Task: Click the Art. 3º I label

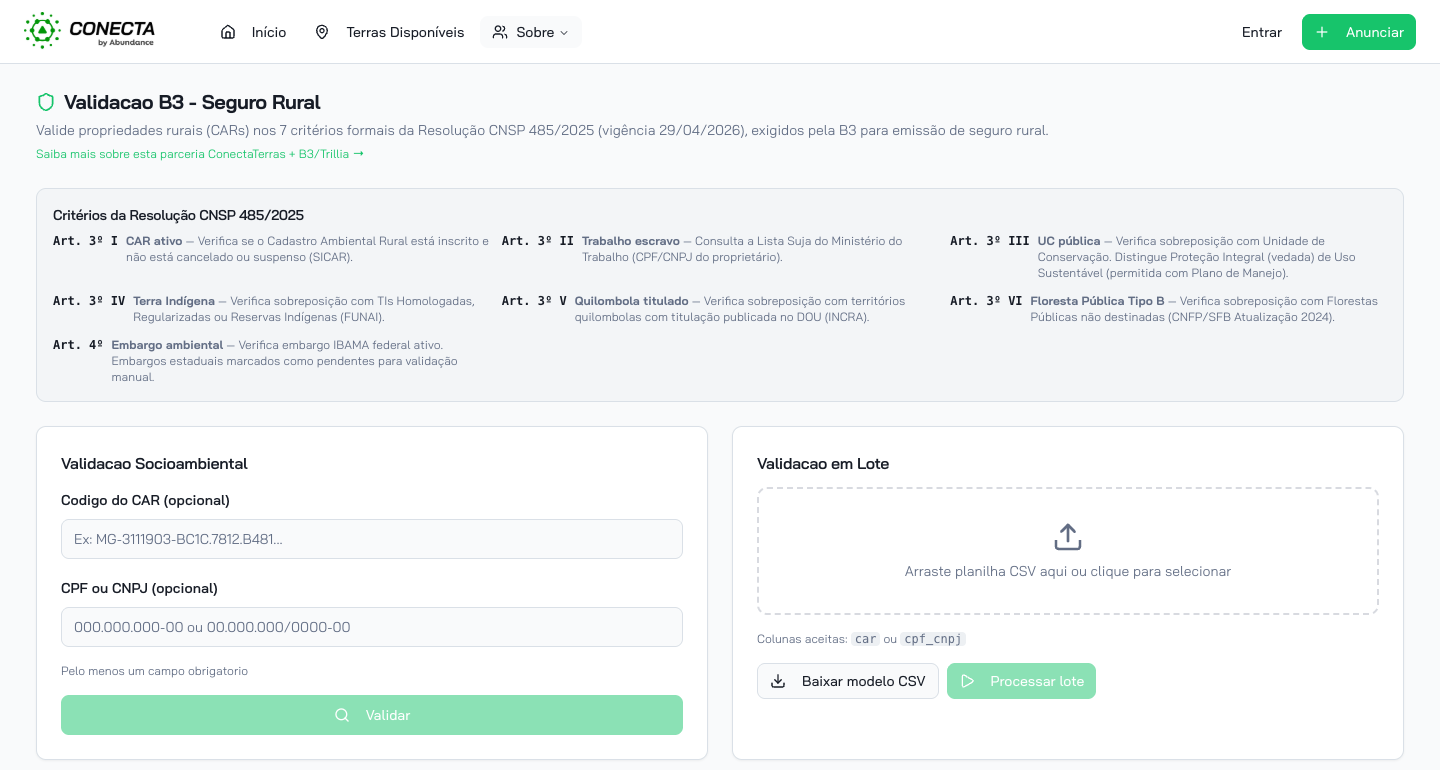Action: pos(85,241)
